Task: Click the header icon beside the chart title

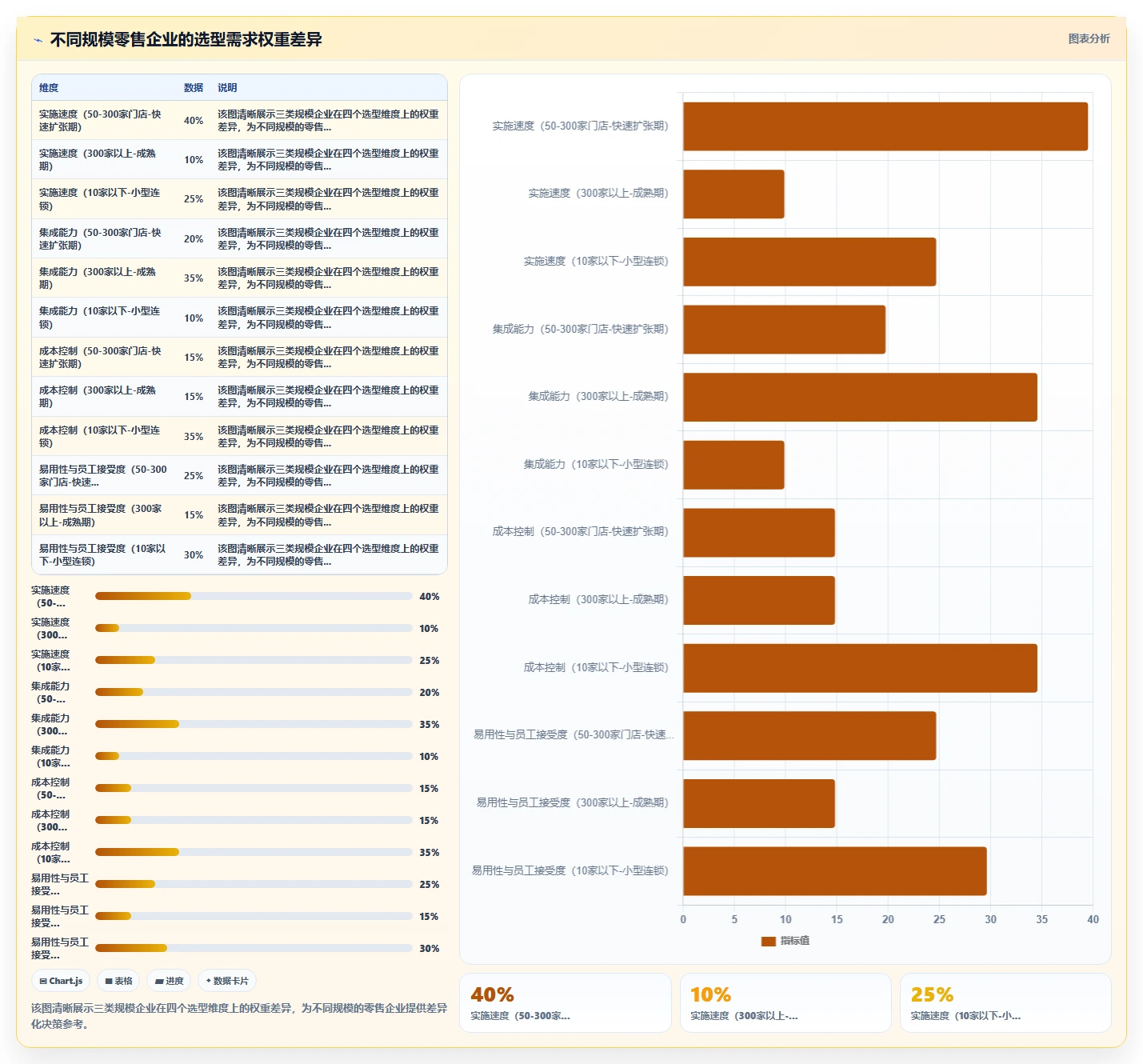Action: [38, 40]
